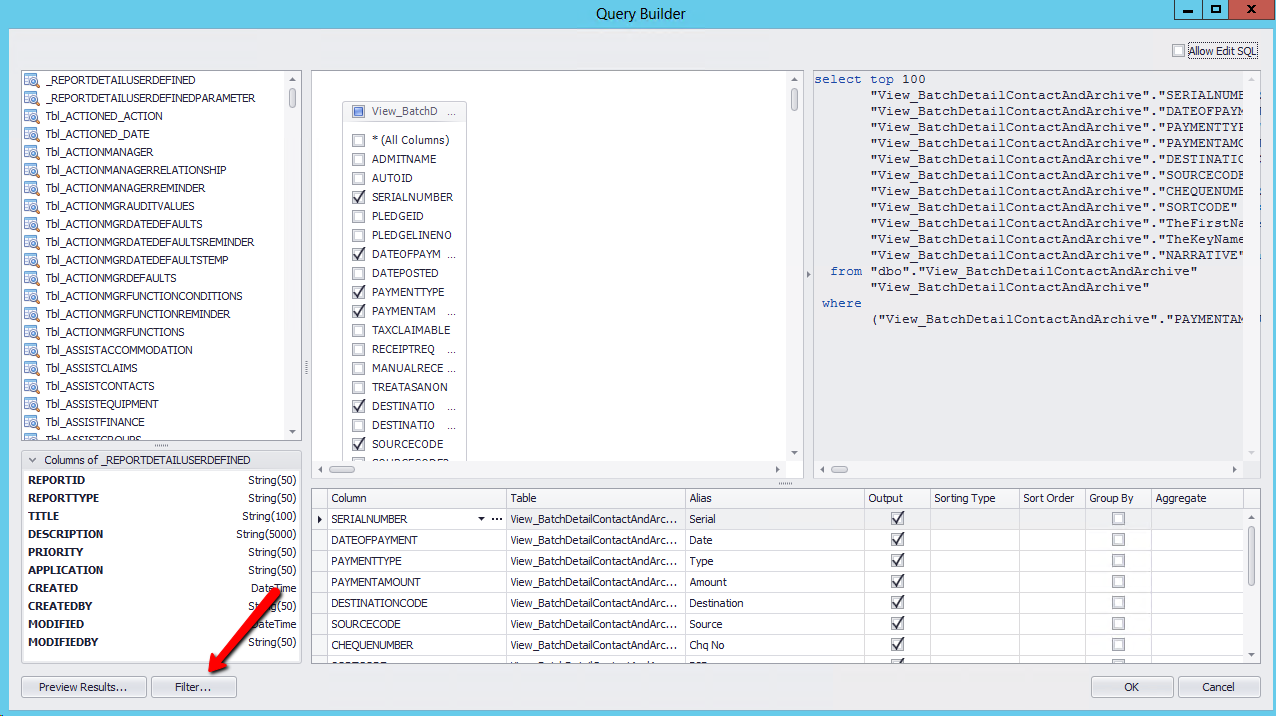Viewport: 1276px width, 716px height.
Task: Uncheck SERIALNUMBER in the View_BatchD list
Action: tap(358, 197)
